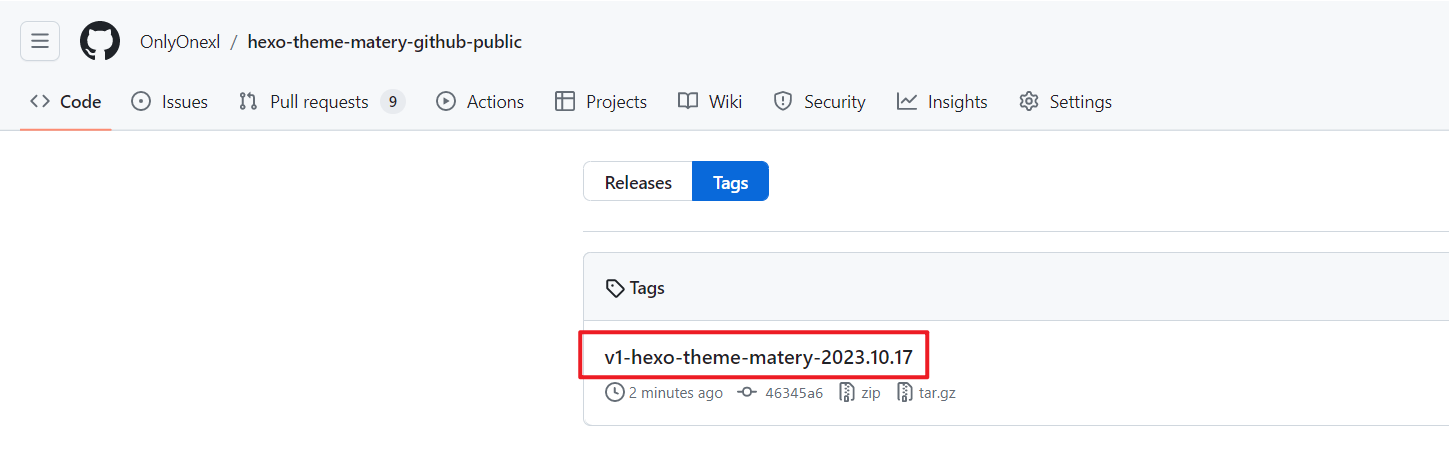Click the Issues circle icon

pos(141,102)
